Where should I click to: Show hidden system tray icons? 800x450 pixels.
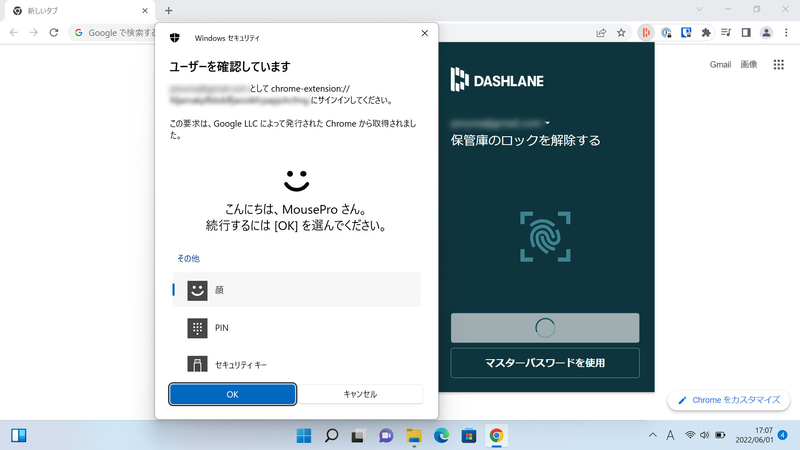[x=653, y=435]
